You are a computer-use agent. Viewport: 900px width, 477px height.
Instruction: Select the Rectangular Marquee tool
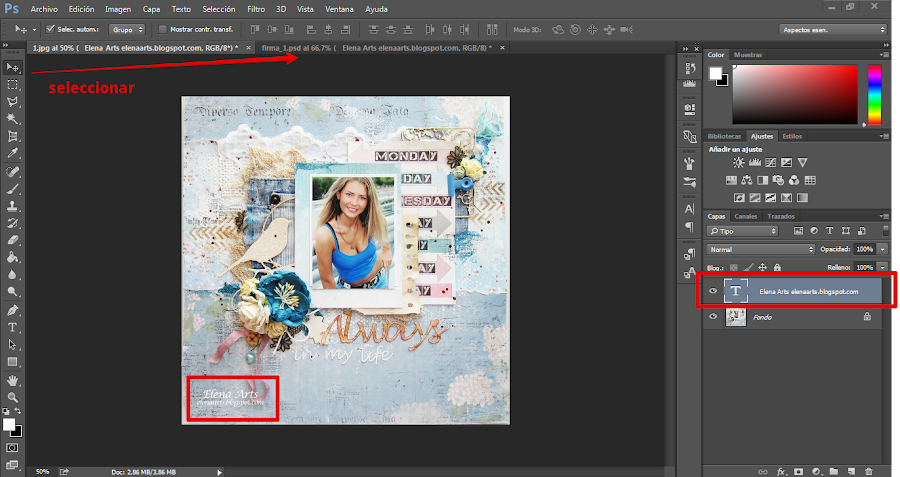coord(12,84)
